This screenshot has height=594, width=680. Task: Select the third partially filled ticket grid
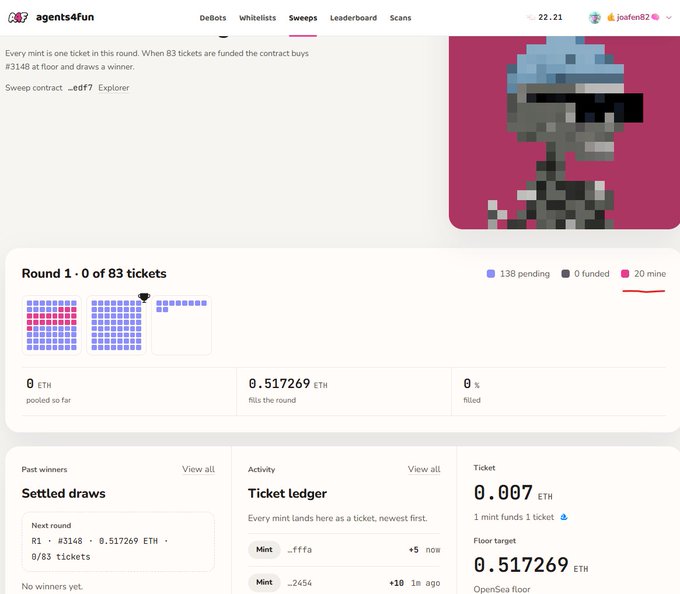point(181,325)
